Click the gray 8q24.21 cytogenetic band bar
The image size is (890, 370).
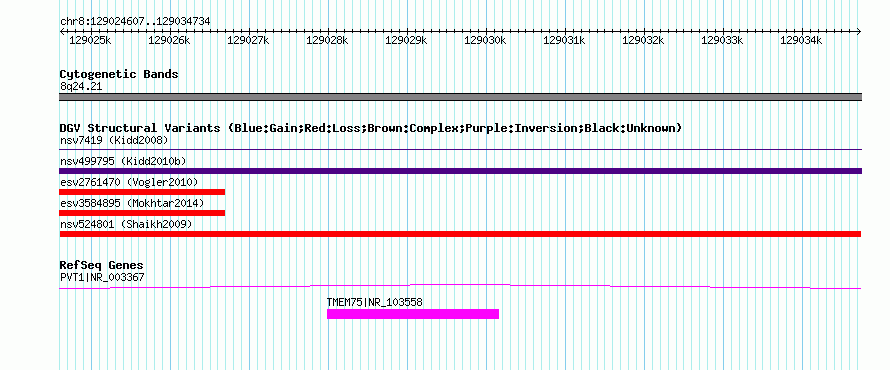tap(460, 97)
